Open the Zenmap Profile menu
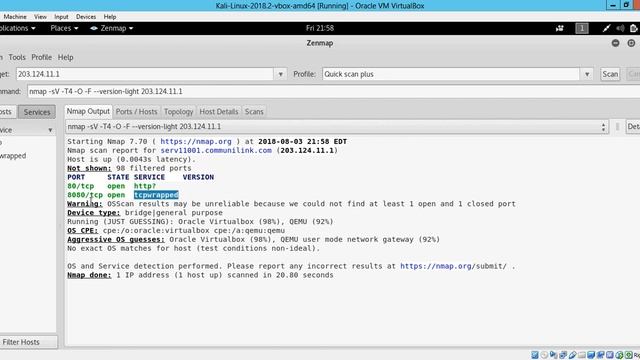640x360 pixels. coord(42,58)
